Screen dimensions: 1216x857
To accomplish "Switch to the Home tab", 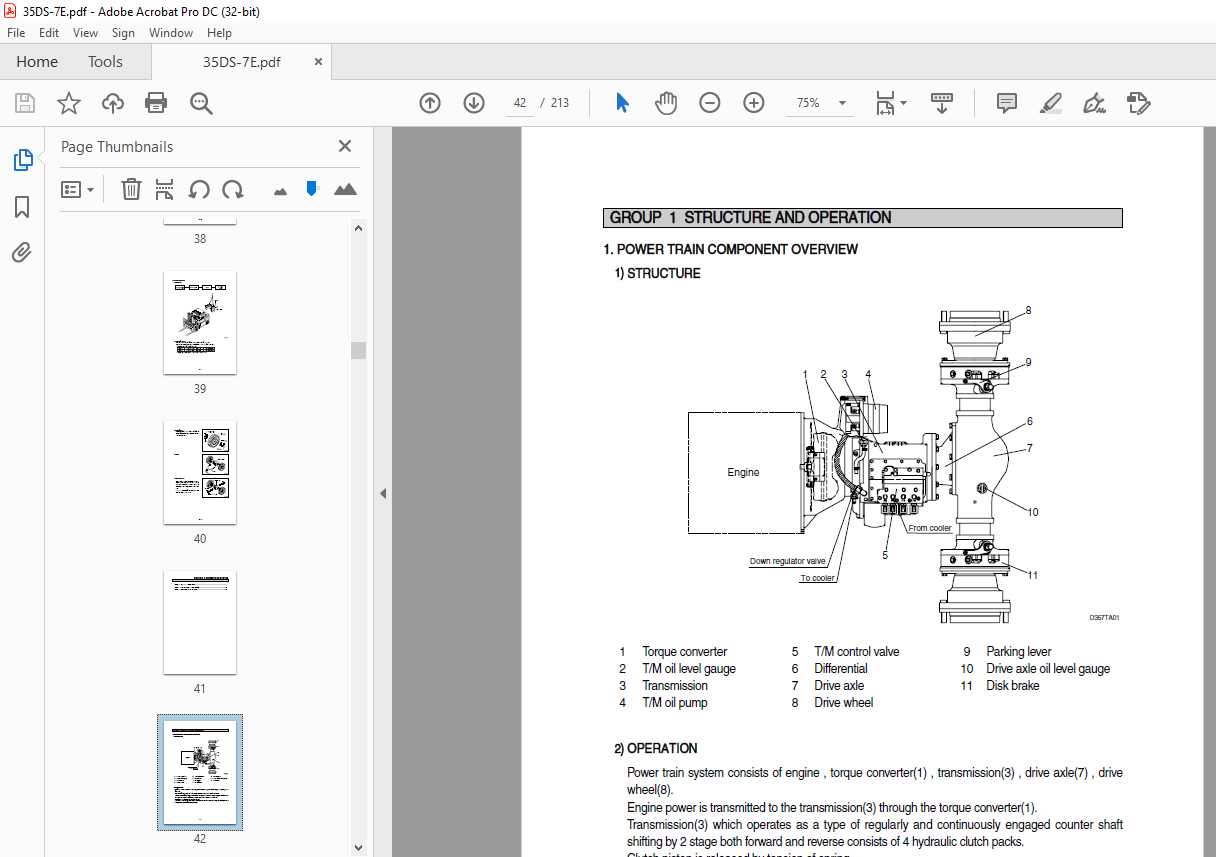I will click(x=37, y=62).
